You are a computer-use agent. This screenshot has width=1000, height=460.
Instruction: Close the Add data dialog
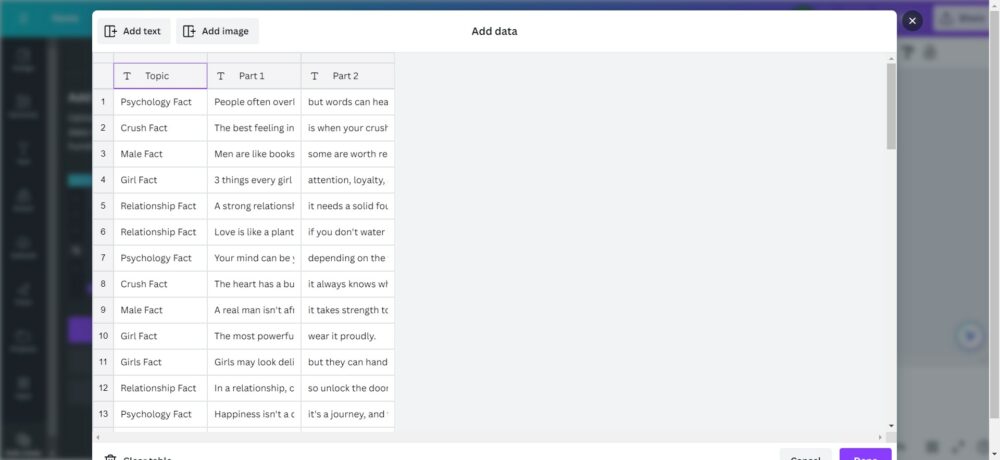click(x=912, y=21)
